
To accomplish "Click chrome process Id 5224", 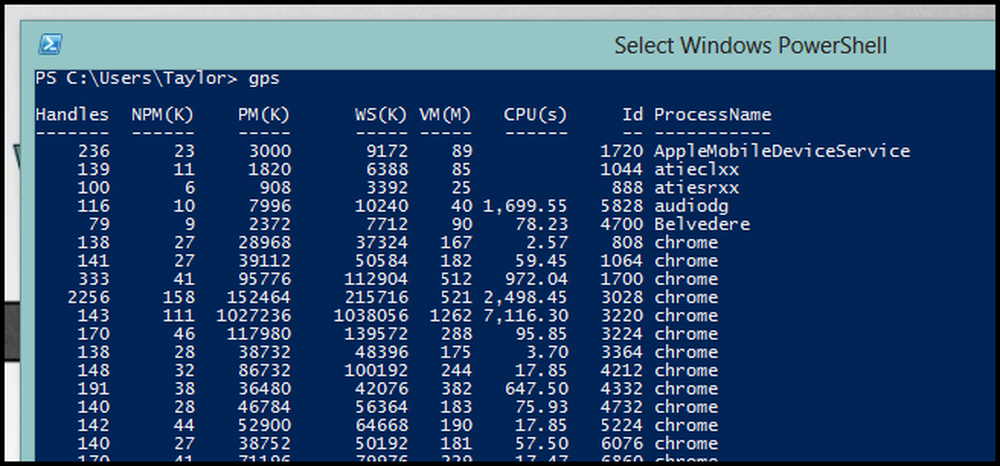I will pyautogui.click(x=622, y=425).
